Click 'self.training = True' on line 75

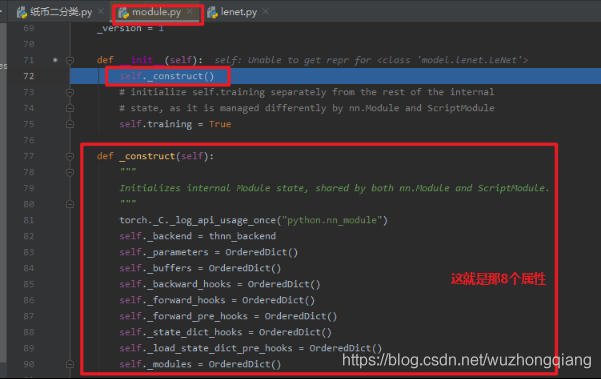pos(175,124)
